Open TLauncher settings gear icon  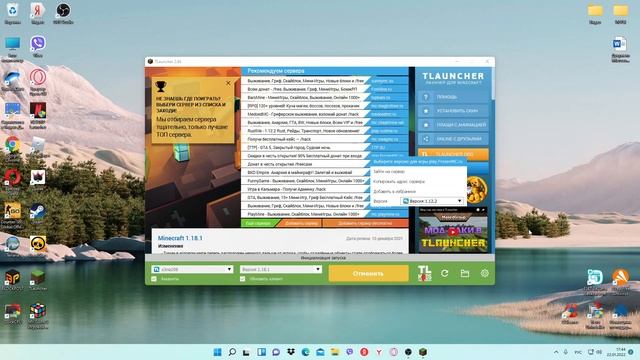click(x=484, y=273)
